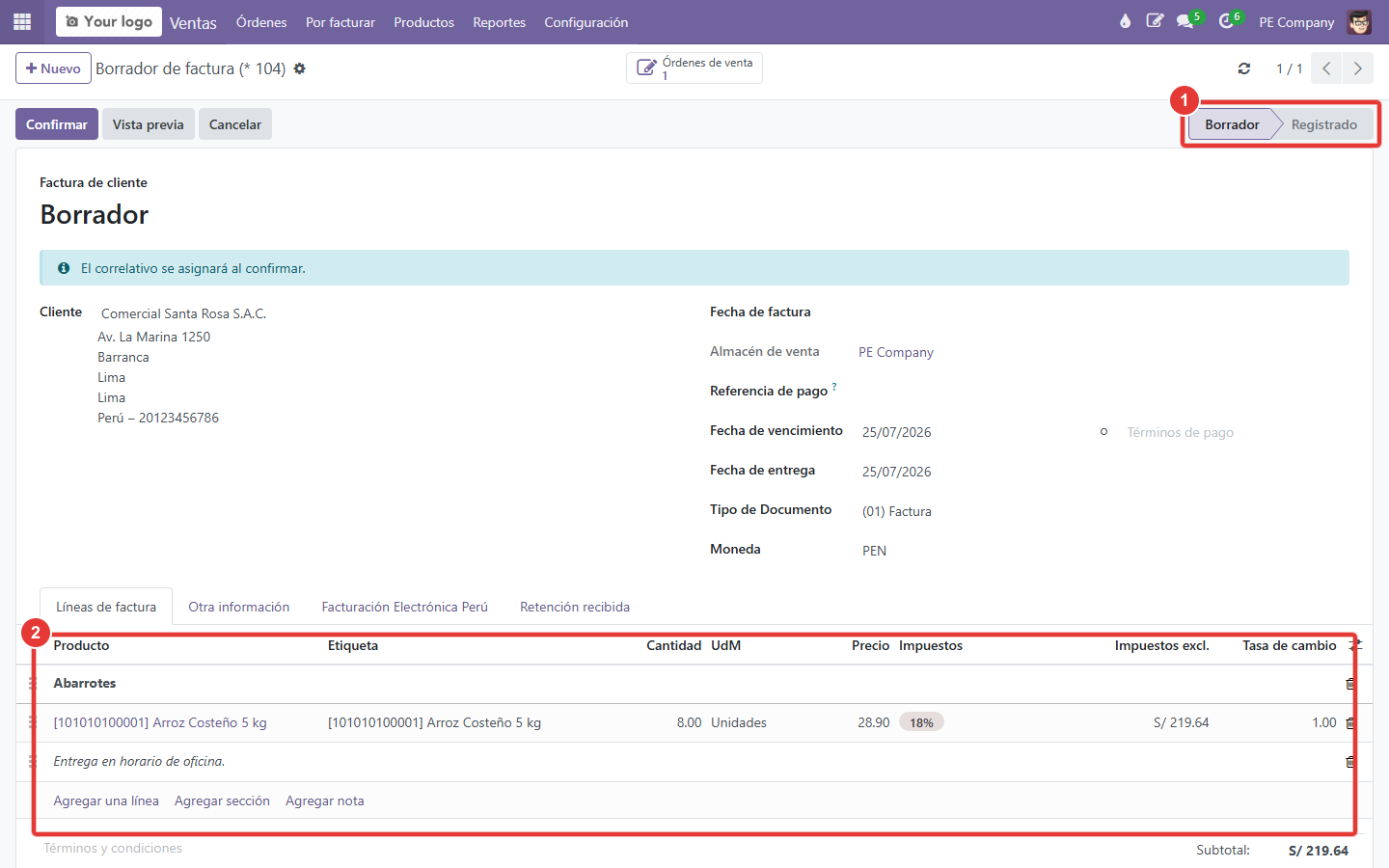Click the Arroz Costeño 5 kg etiqueta cell

point(434,722)
